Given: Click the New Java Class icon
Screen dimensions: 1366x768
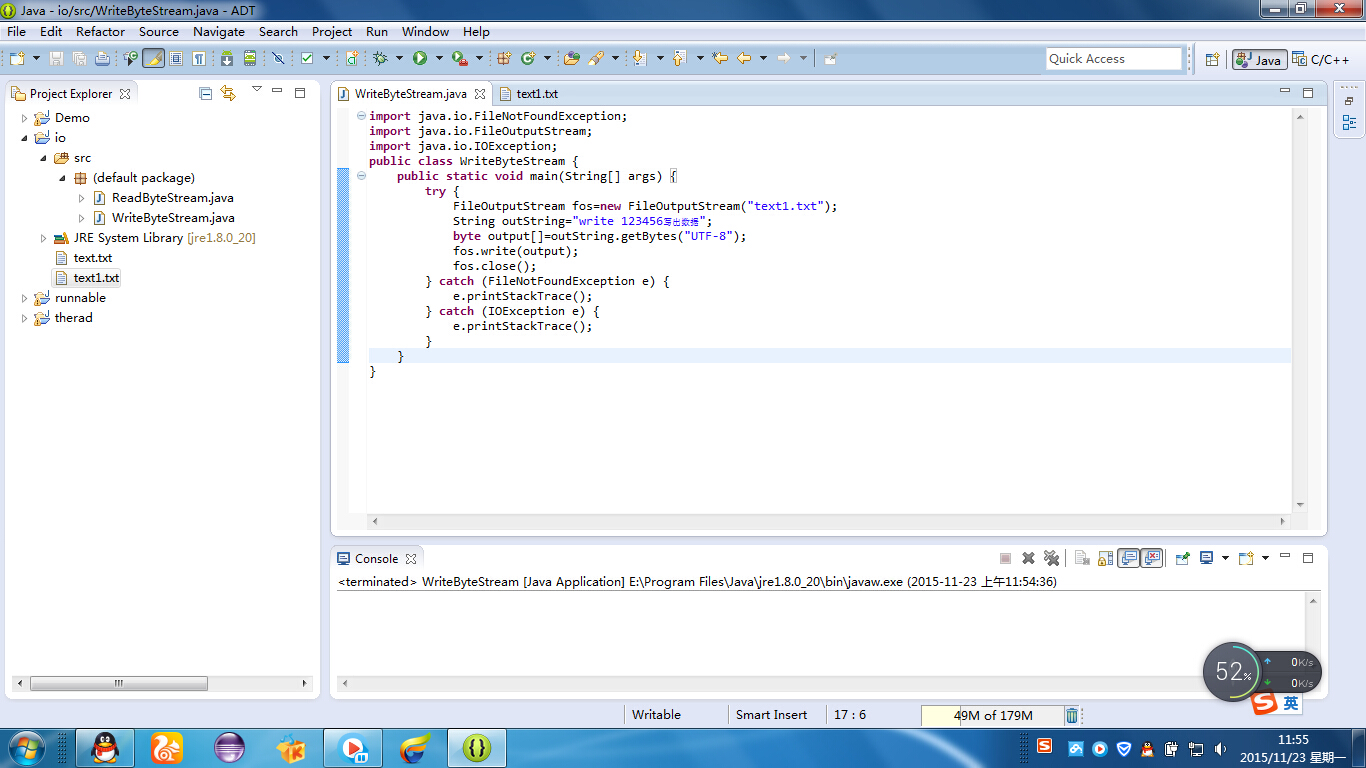Looking at the screenshot, I should (x=527, y=59).
